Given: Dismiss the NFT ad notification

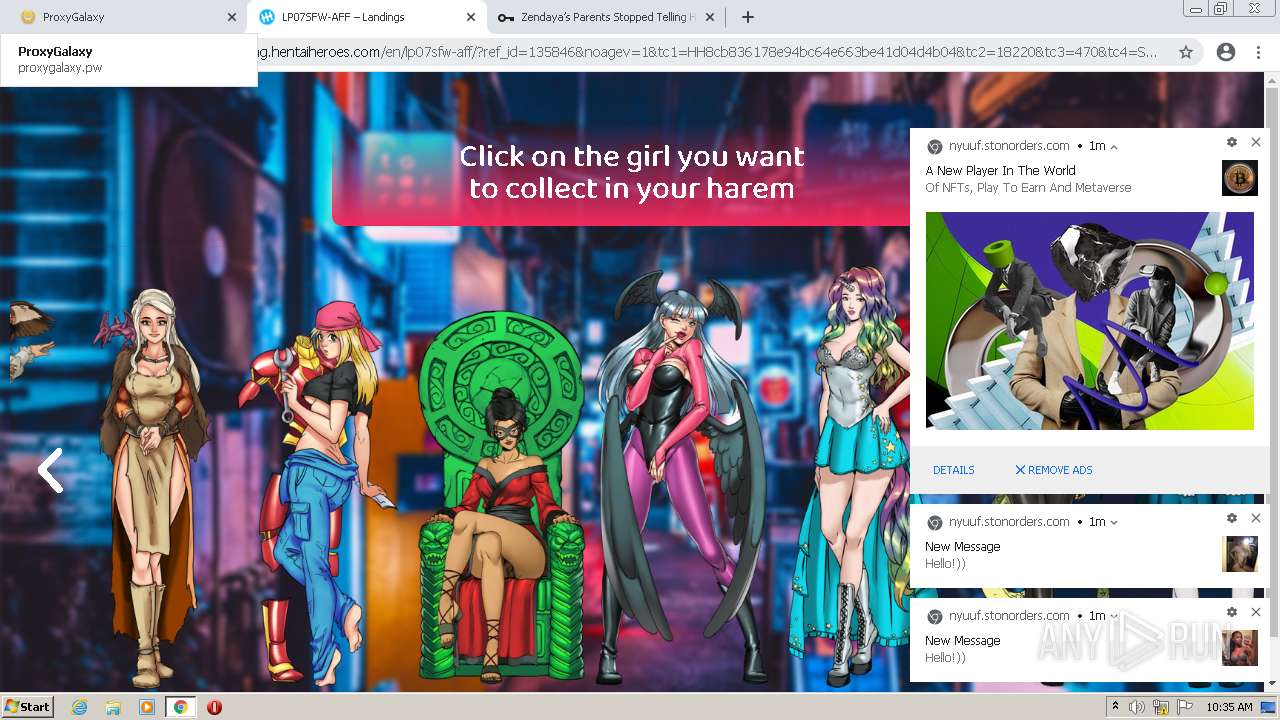Looking at the screenshot, I should 1256,142.
